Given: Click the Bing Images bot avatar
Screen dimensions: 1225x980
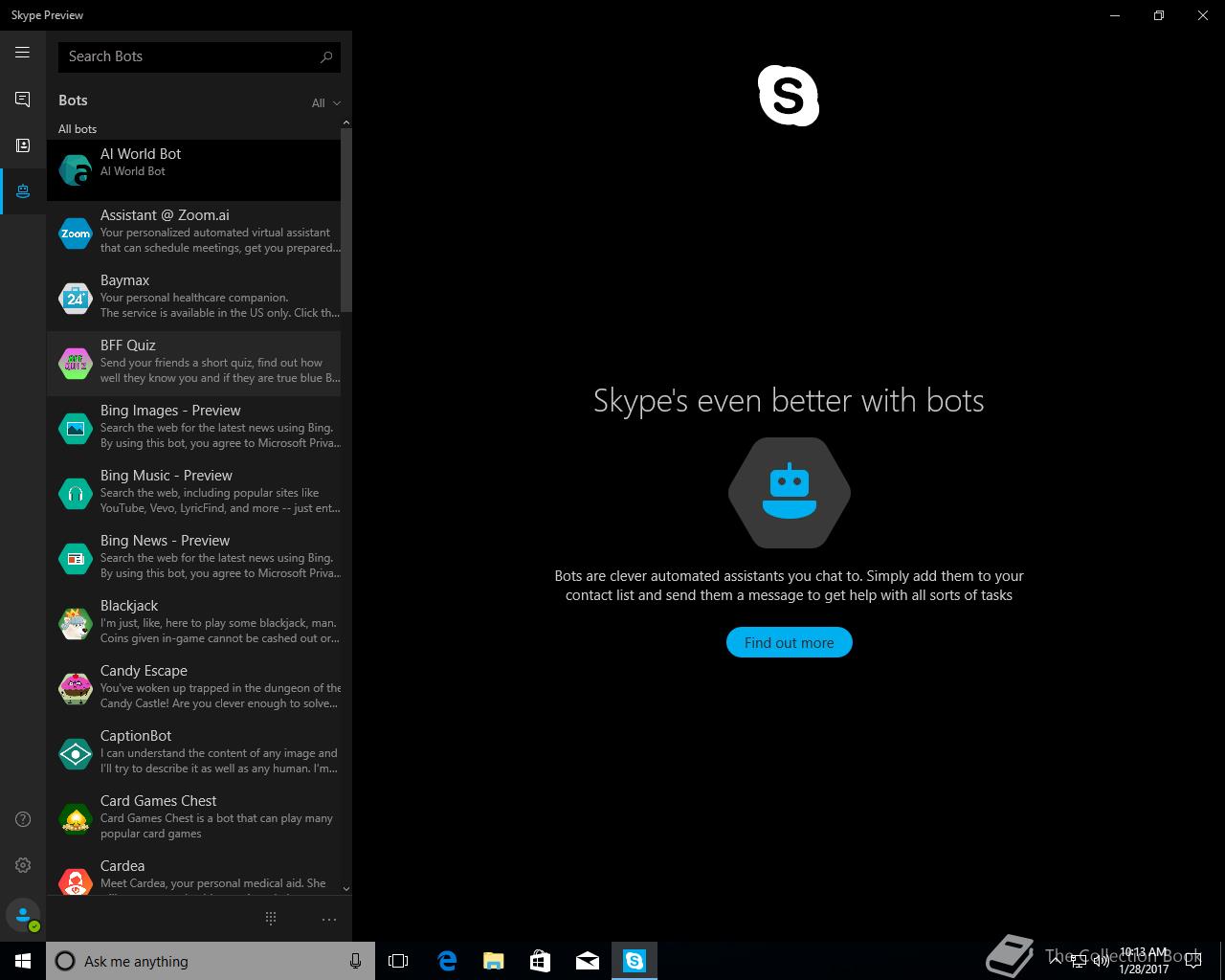Looking at the screenshot, I should click(75, 429).
